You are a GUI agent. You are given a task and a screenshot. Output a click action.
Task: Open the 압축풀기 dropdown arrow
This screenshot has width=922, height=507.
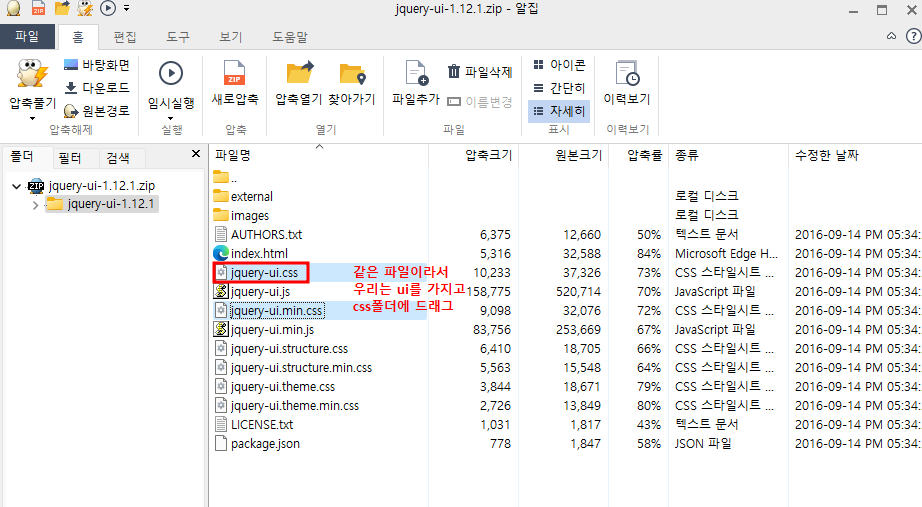point(32,119)
